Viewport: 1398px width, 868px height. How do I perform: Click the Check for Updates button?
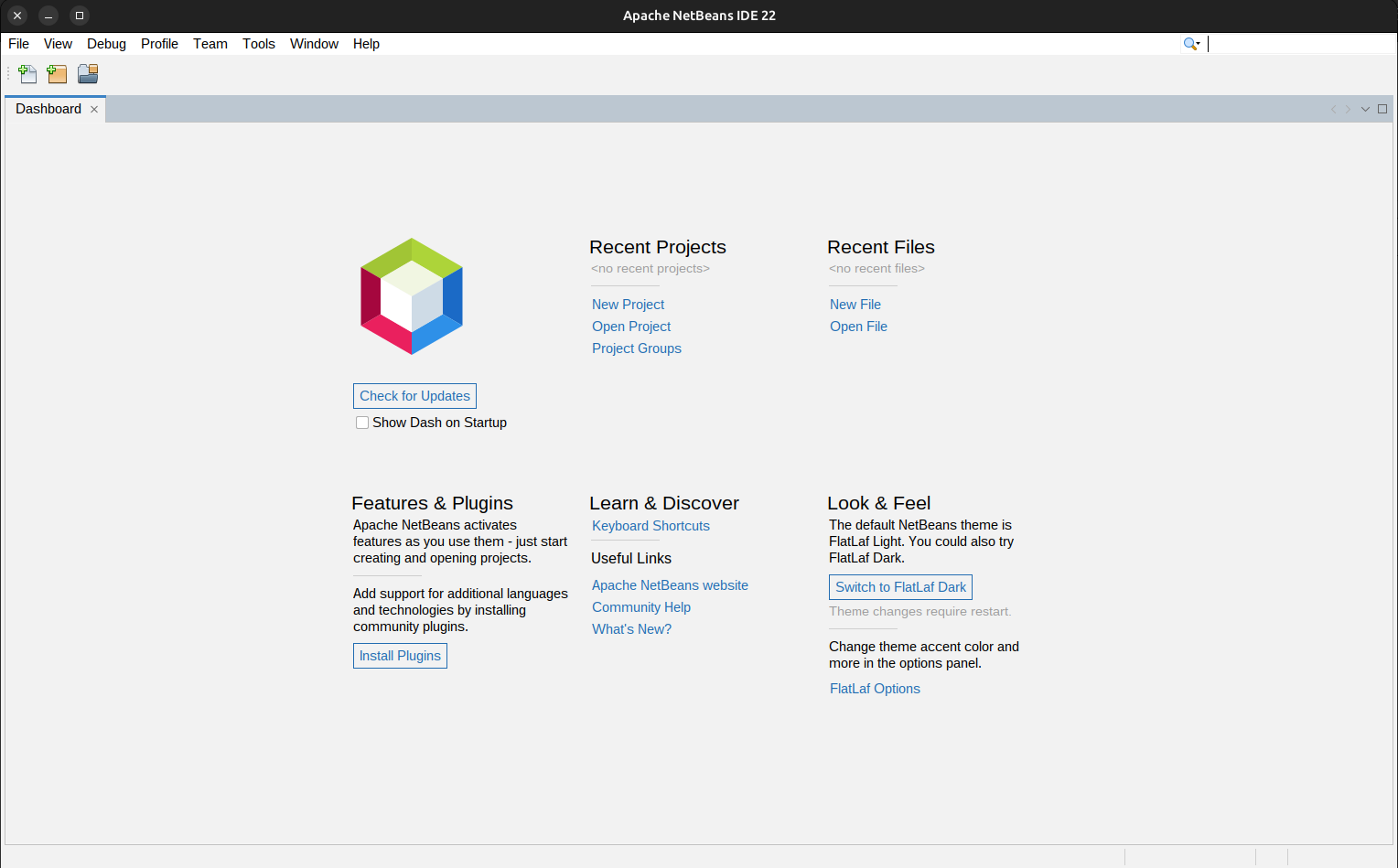[x=414, y=395]
